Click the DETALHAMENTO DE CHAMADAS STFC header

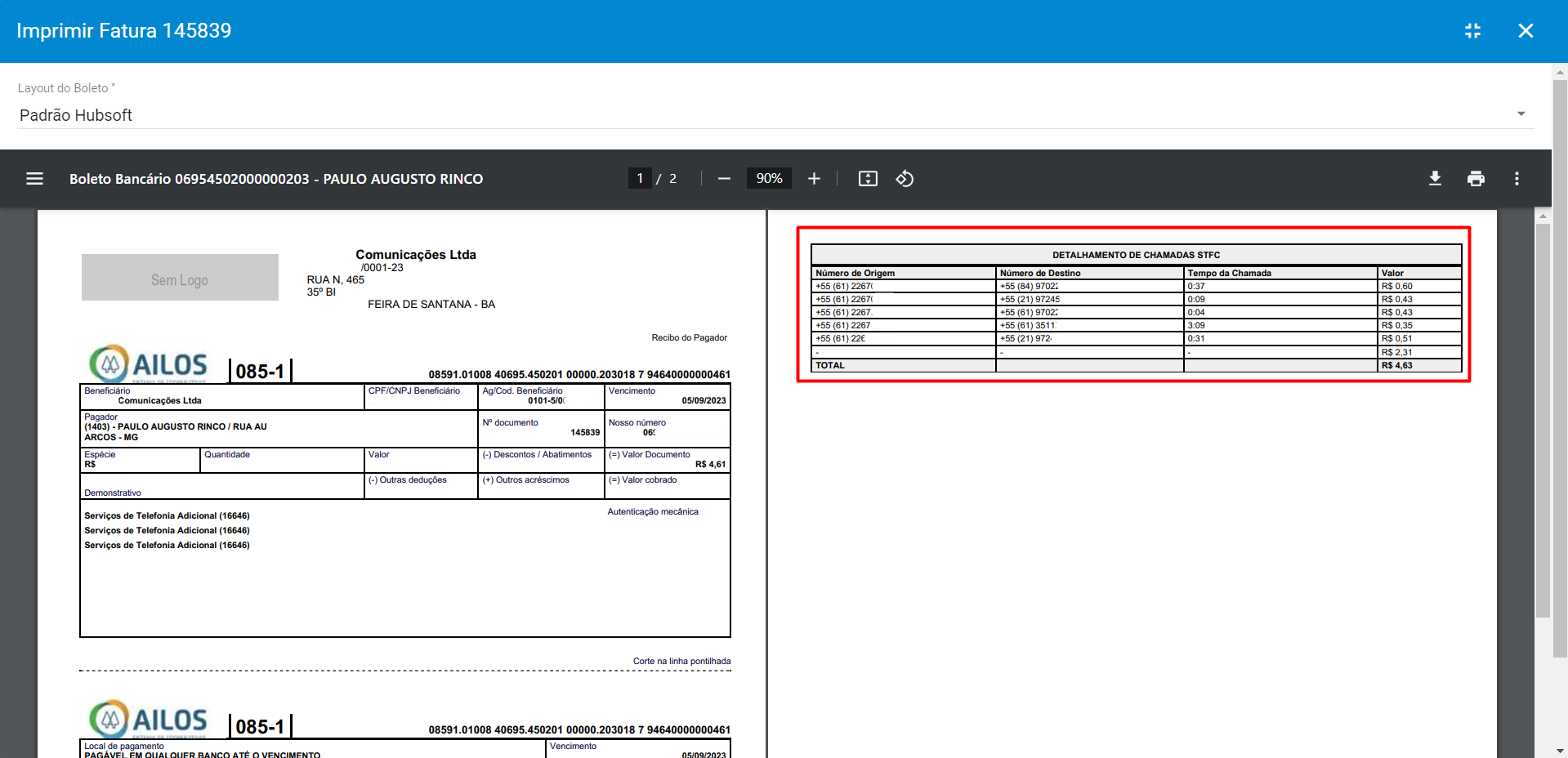click(x=1136, y=255)
